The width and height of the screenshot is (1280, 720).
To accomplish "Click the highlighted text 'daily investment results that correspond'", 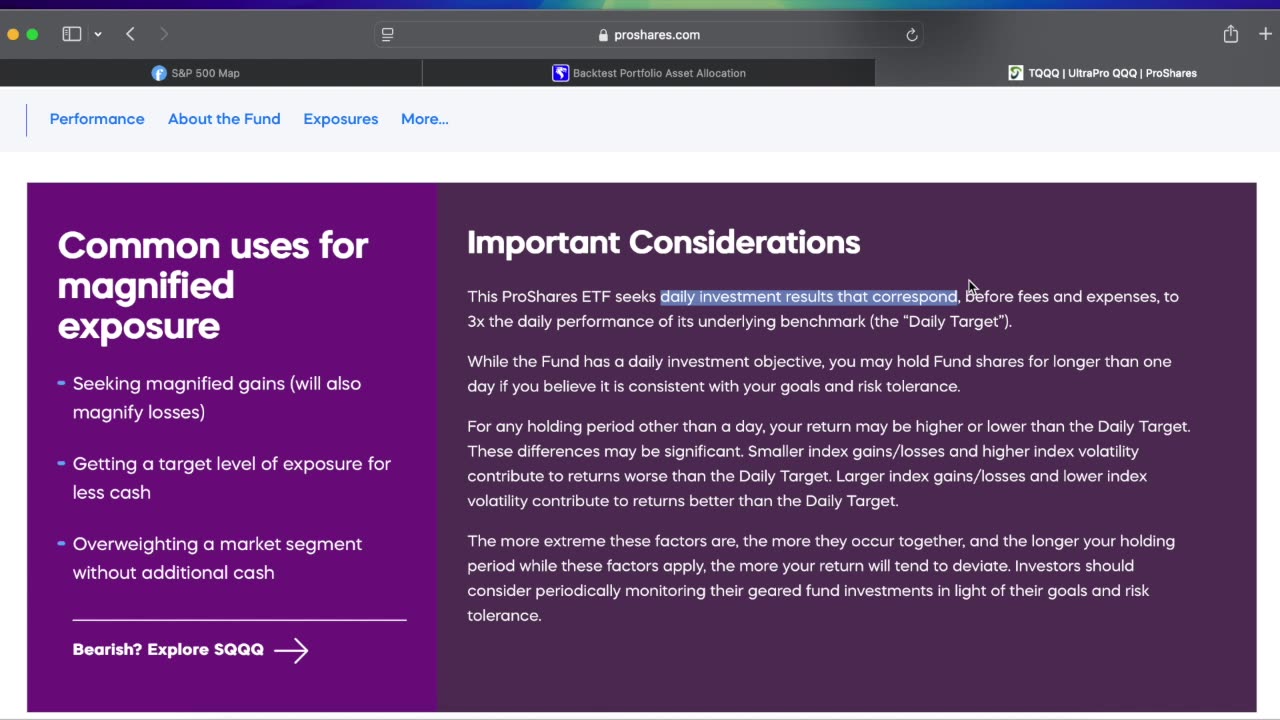I will click(808, 297).
